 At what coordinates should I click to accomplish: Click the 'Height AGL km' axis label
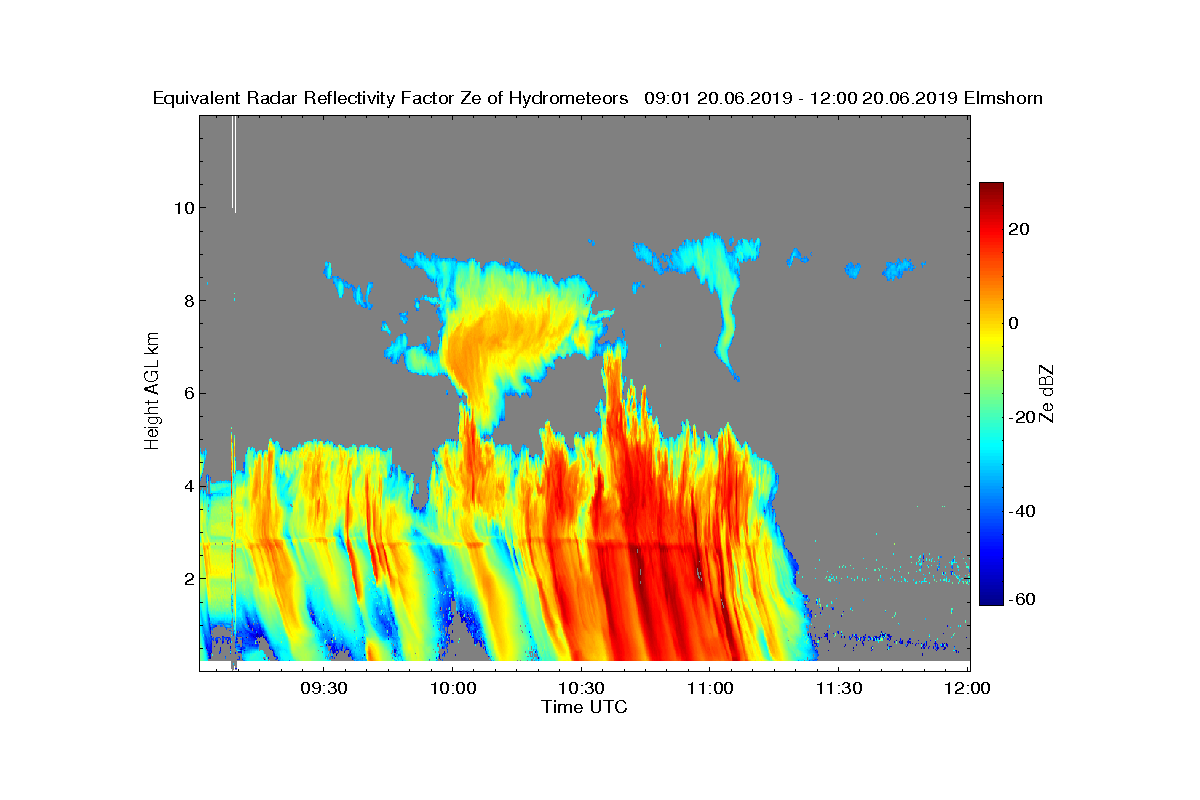[152, 391]
